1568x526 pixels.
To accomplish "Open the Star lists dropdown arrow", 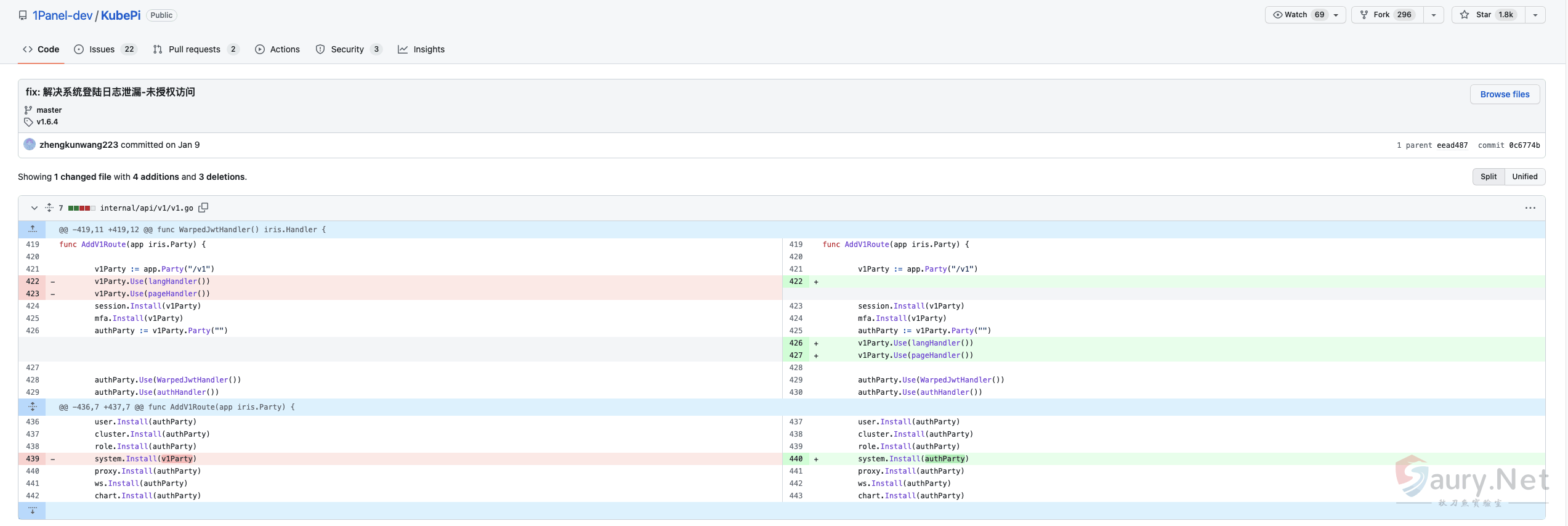I will click(x=1535, y=15).
